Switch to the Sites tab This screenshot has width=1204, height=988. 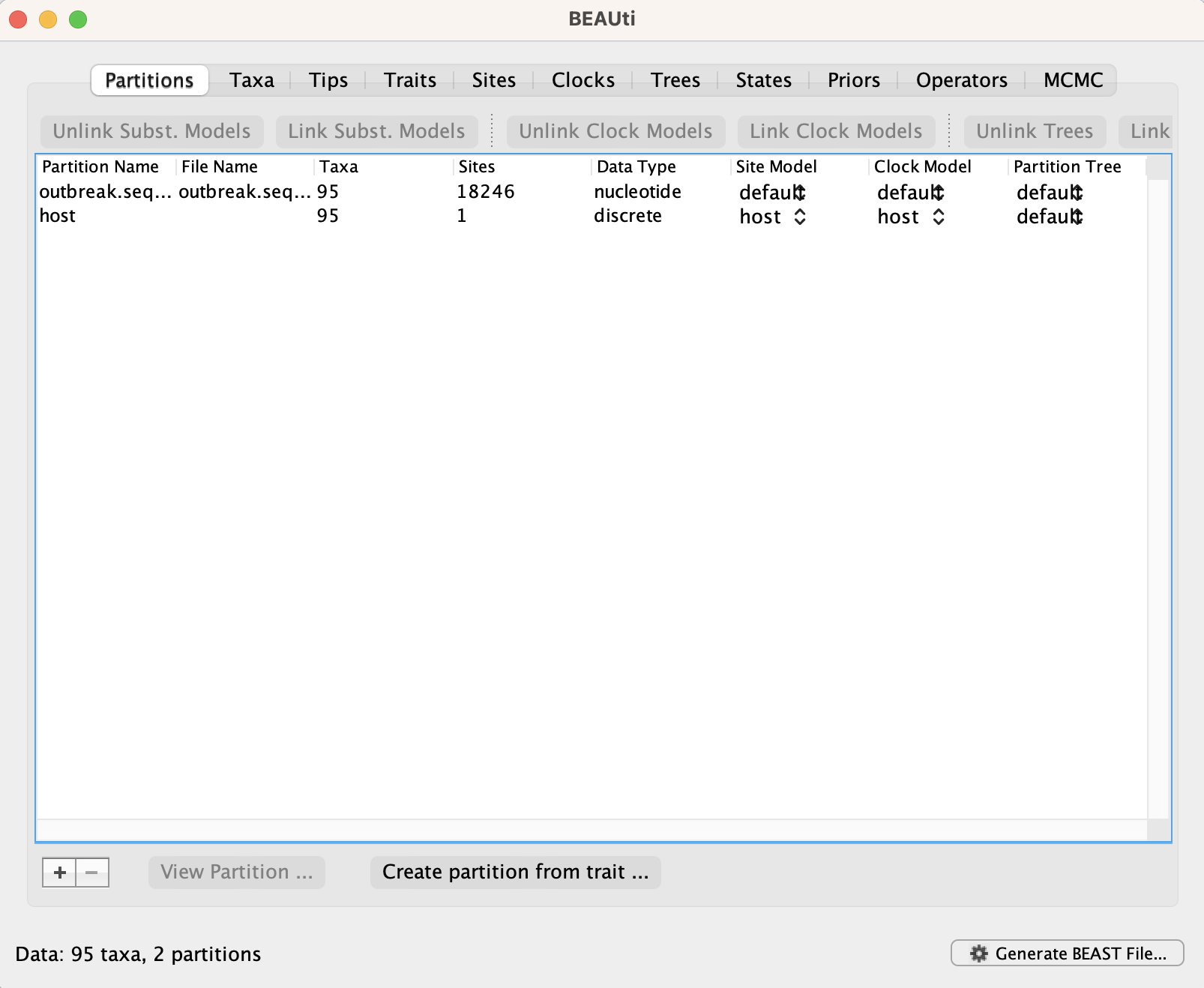(493, 80)
